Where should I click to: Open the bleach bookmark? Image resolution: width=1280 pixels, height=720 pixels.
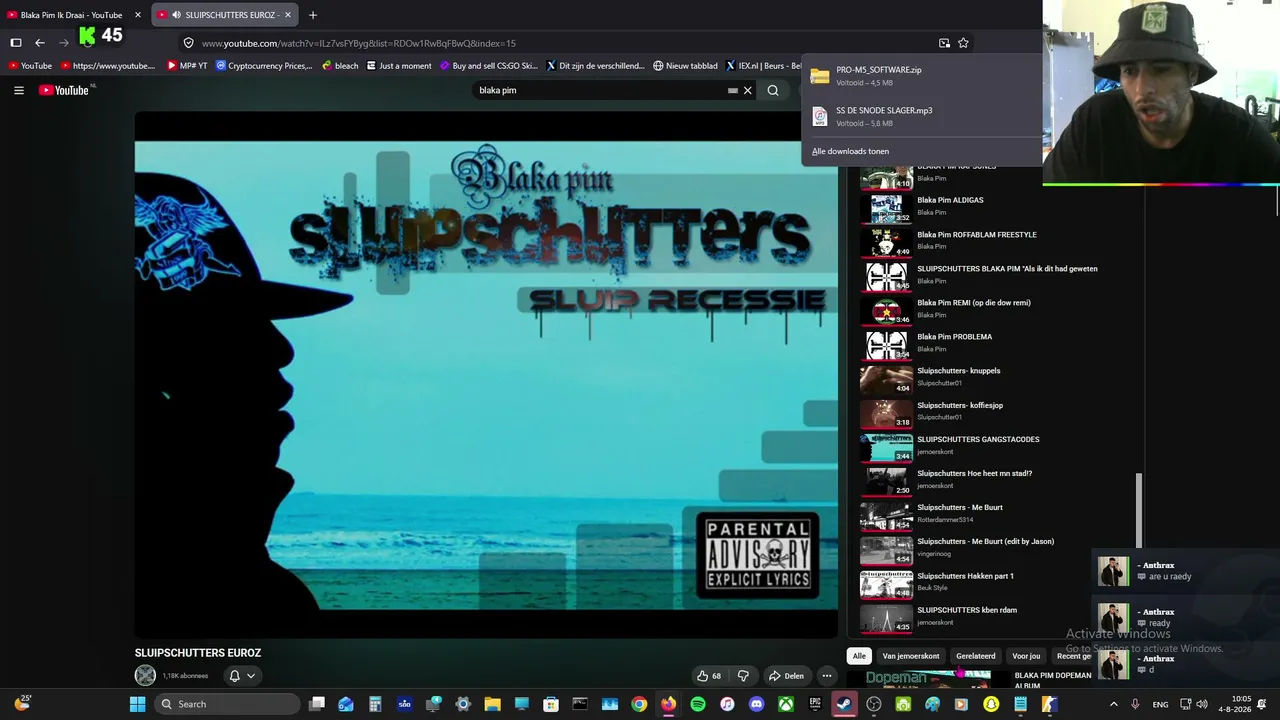pyautogui.click(x=340, y=66)
